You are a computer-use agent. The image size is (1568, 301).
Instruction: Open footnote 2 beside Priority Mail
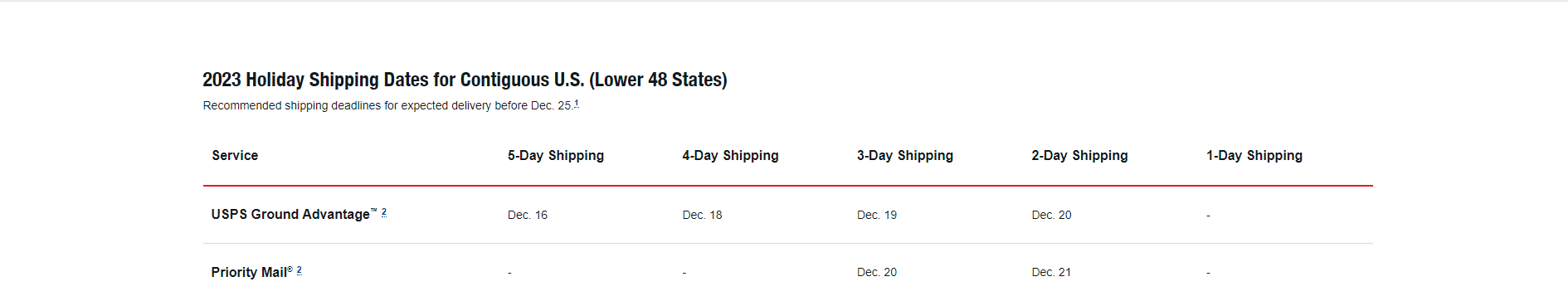click(x=299, y=270)
